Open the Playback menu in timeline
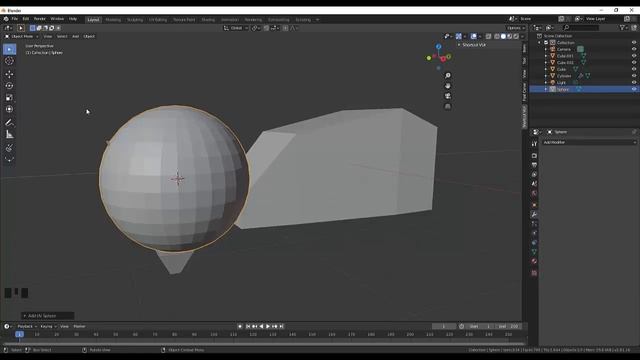Image resolution: width=640 pixels, height=360 pixels. [x=27, y=327]
